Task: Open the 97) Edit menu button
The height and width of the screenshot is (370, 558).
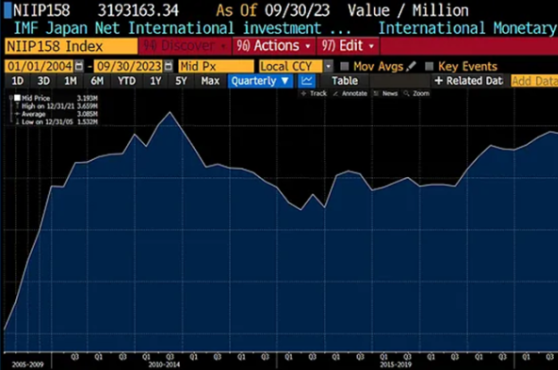Action: (x=348, y=46)
